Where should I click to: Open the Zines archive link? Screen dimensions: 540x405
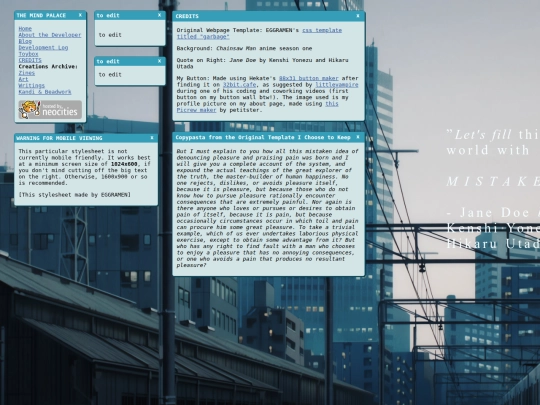coord(27,73)
